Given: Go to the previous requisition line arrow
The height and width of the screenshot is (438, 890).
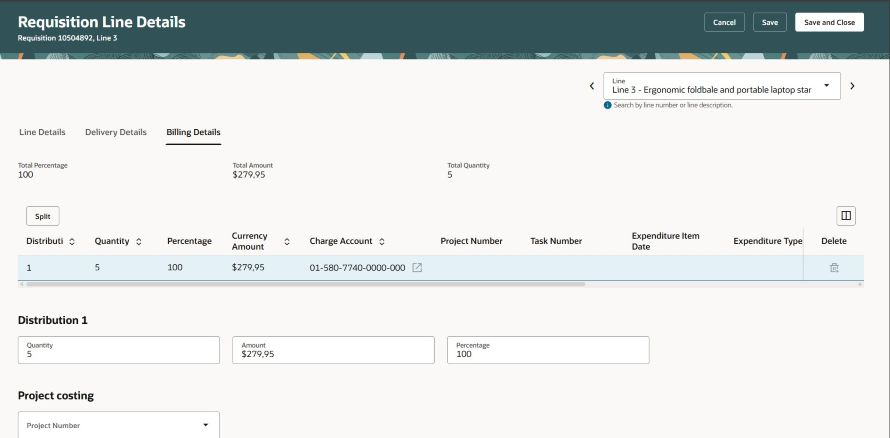Looking at the screenshot, I should coord(591,86).
